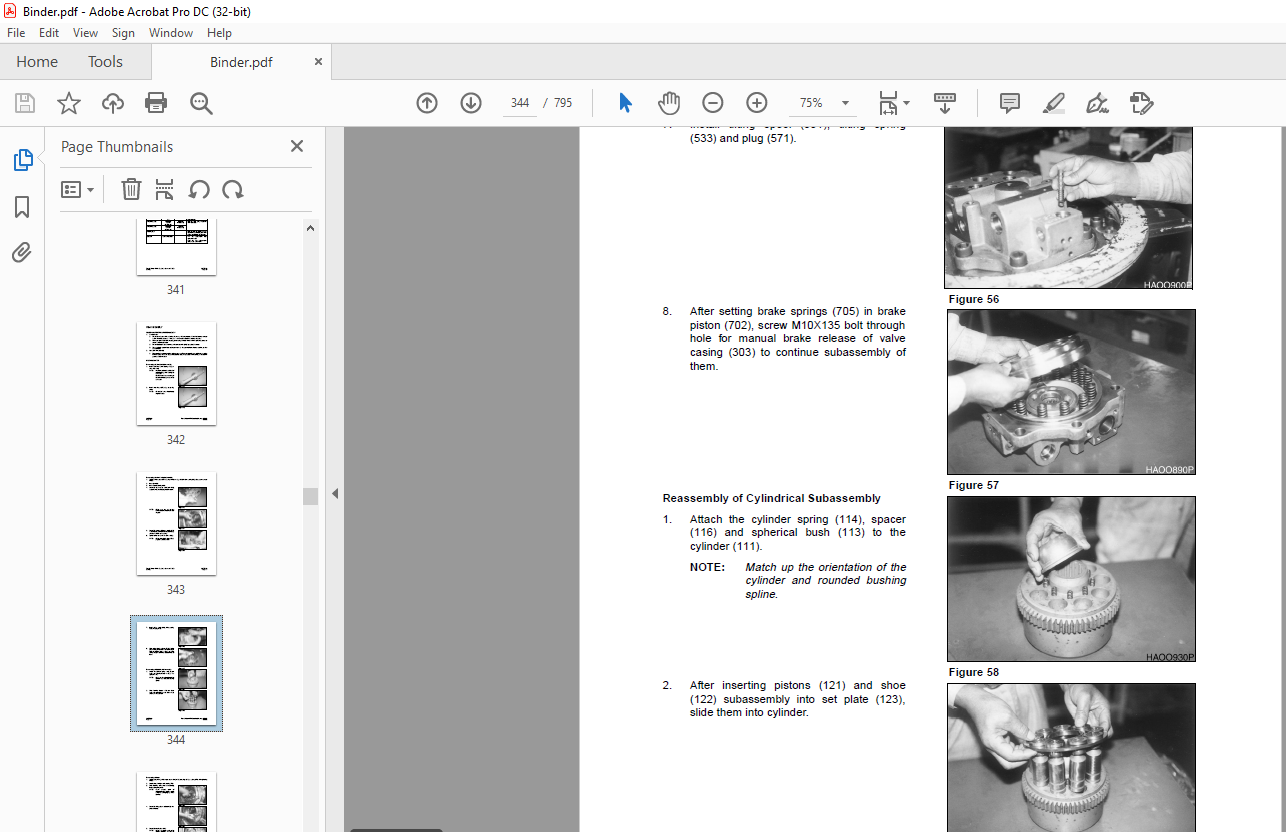This screenshot has width=1286, height=832.
Task: Select the highlight text pen tool
Action: click(x=1054, y=103)
